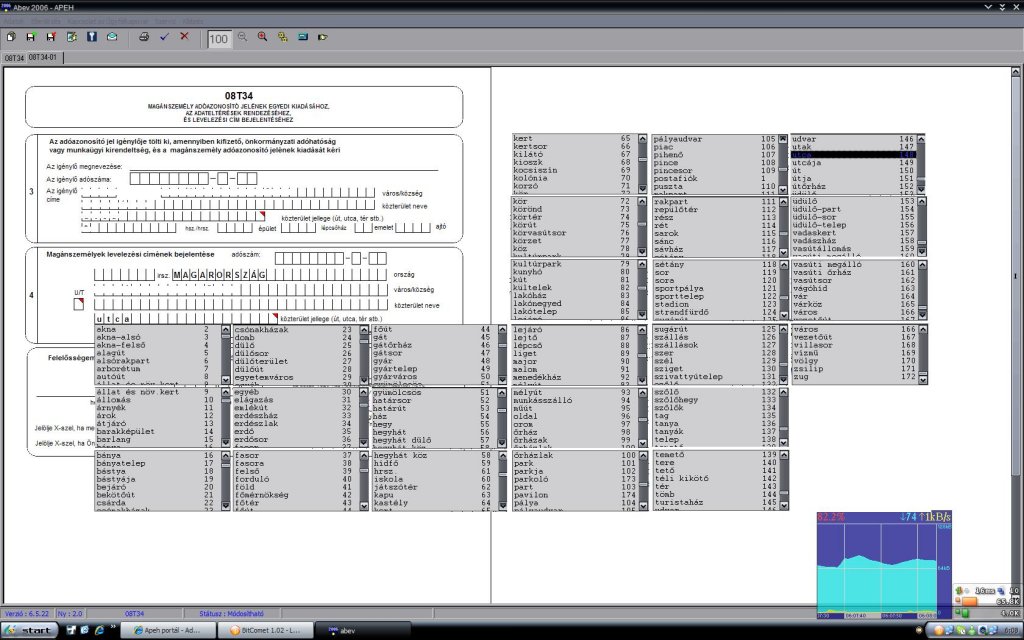Click the system tray clock
The height and width of the screenshot is (640, 1024).
[x=1012, y=631]
